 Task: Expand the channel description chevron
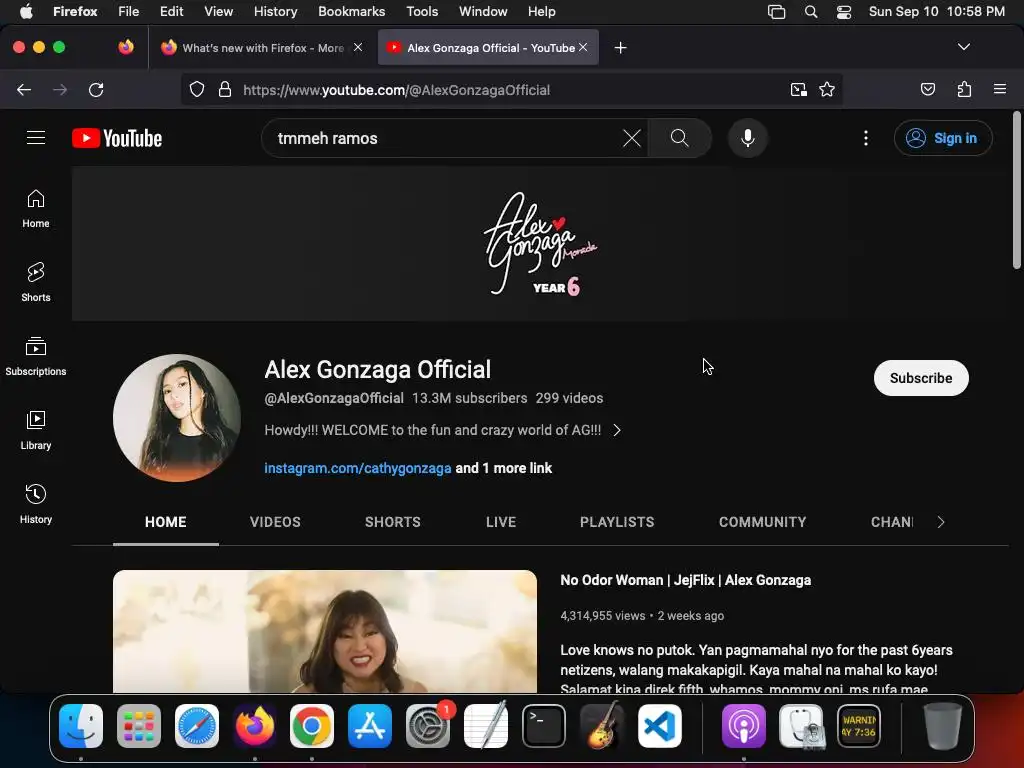pyautogui.click(x=616, y=430)
